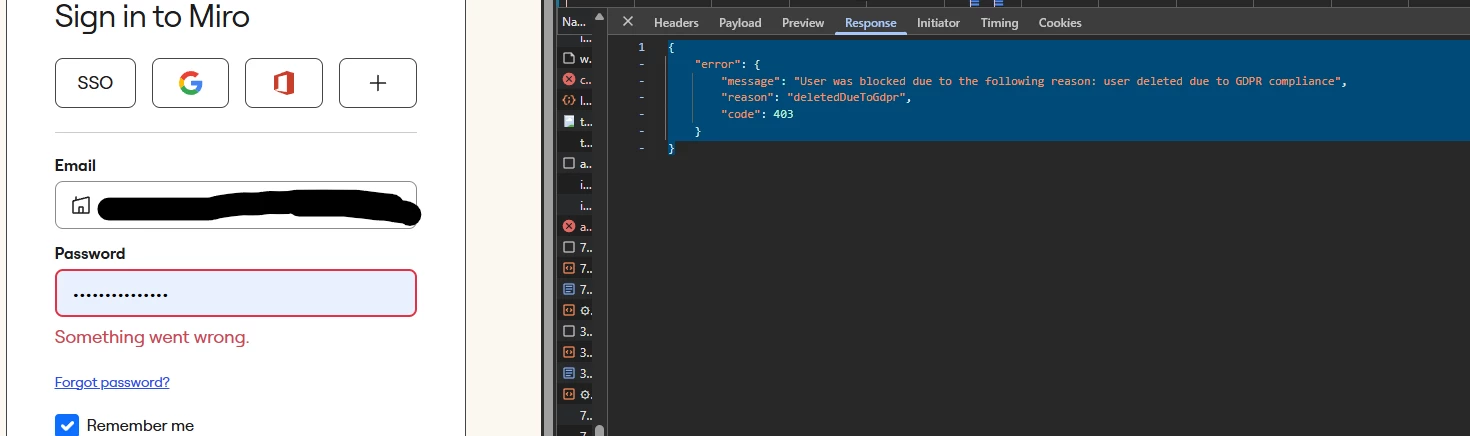Select the failed 'a...' request with red error icon
The width and height of the screenshot is (1470, 436).
577,227
